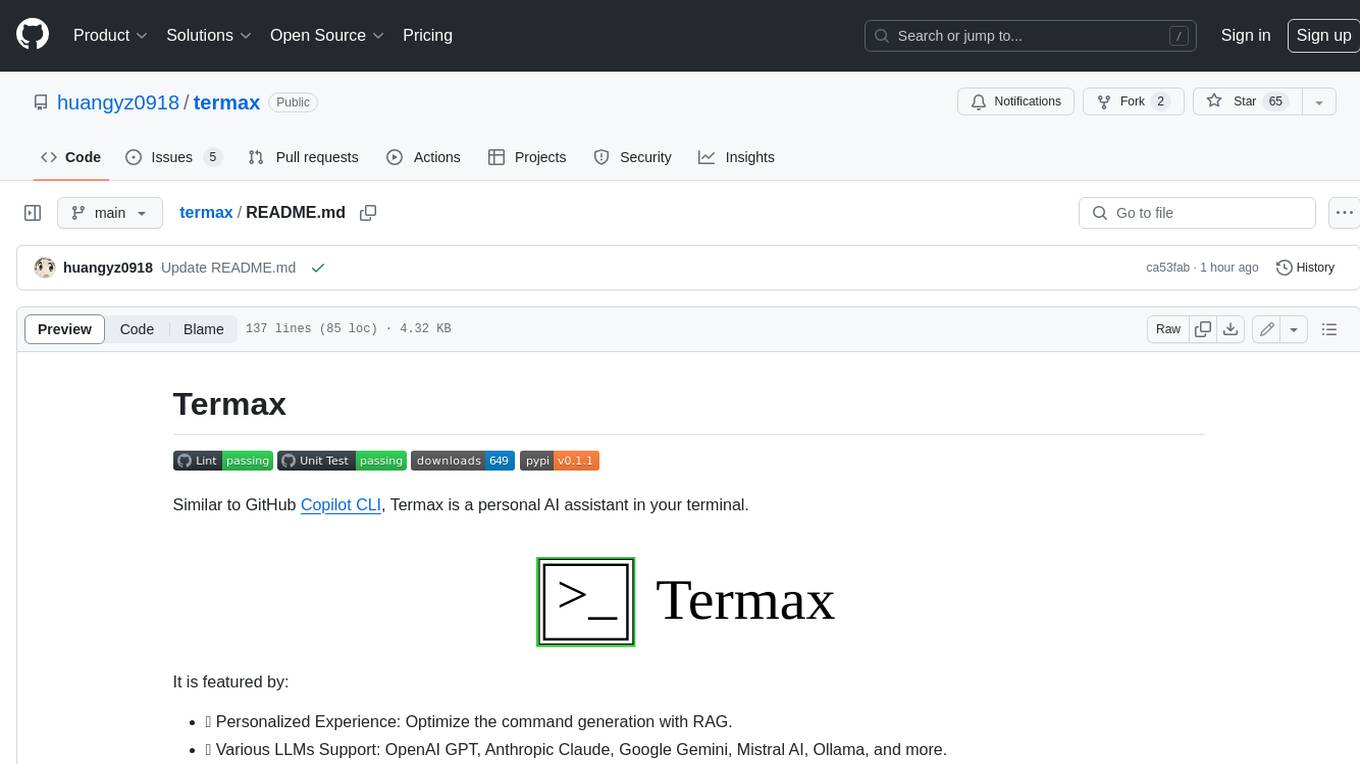Download the raw file icon

(1231, 329)
